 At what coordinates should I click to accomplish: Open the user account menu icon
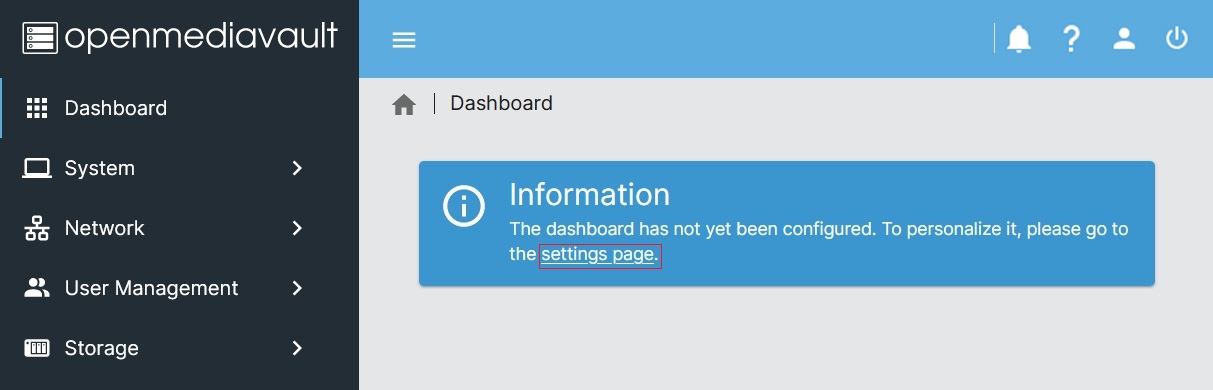[1125, 39]
